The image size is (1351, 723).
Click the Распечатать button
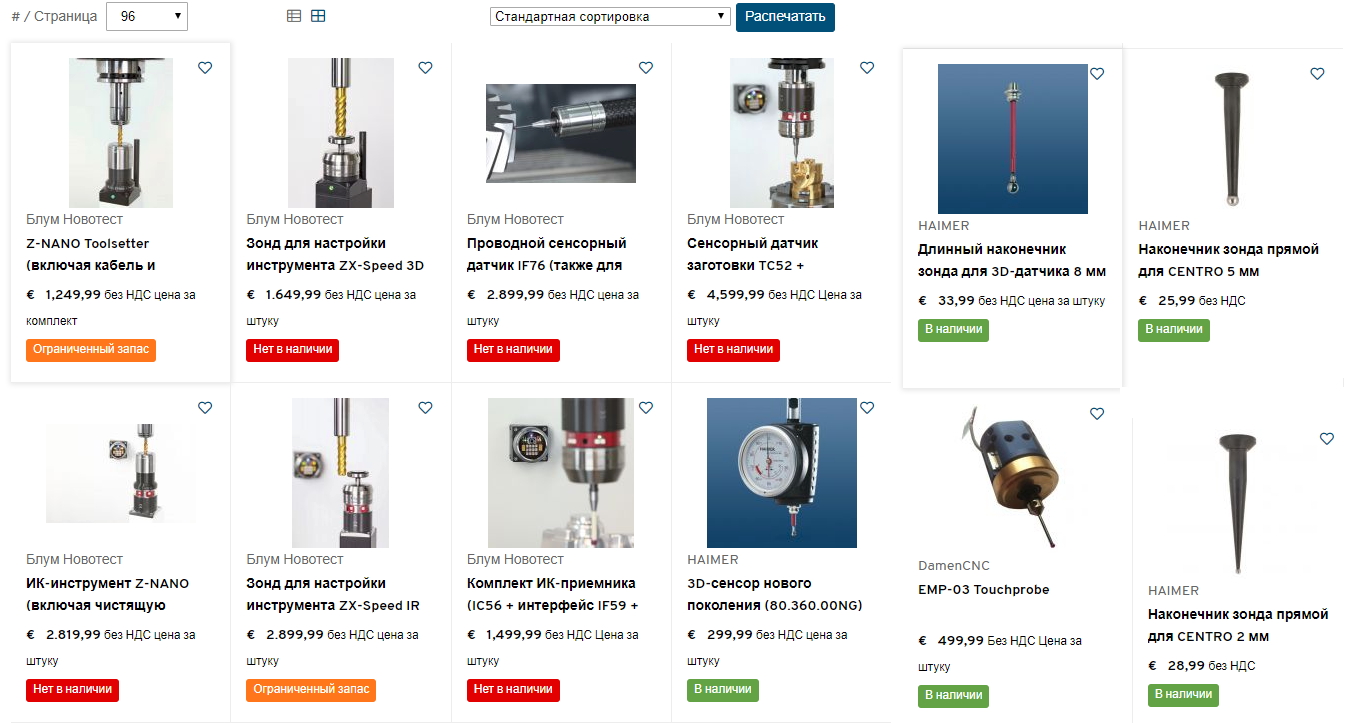click(x=785, y=17)
